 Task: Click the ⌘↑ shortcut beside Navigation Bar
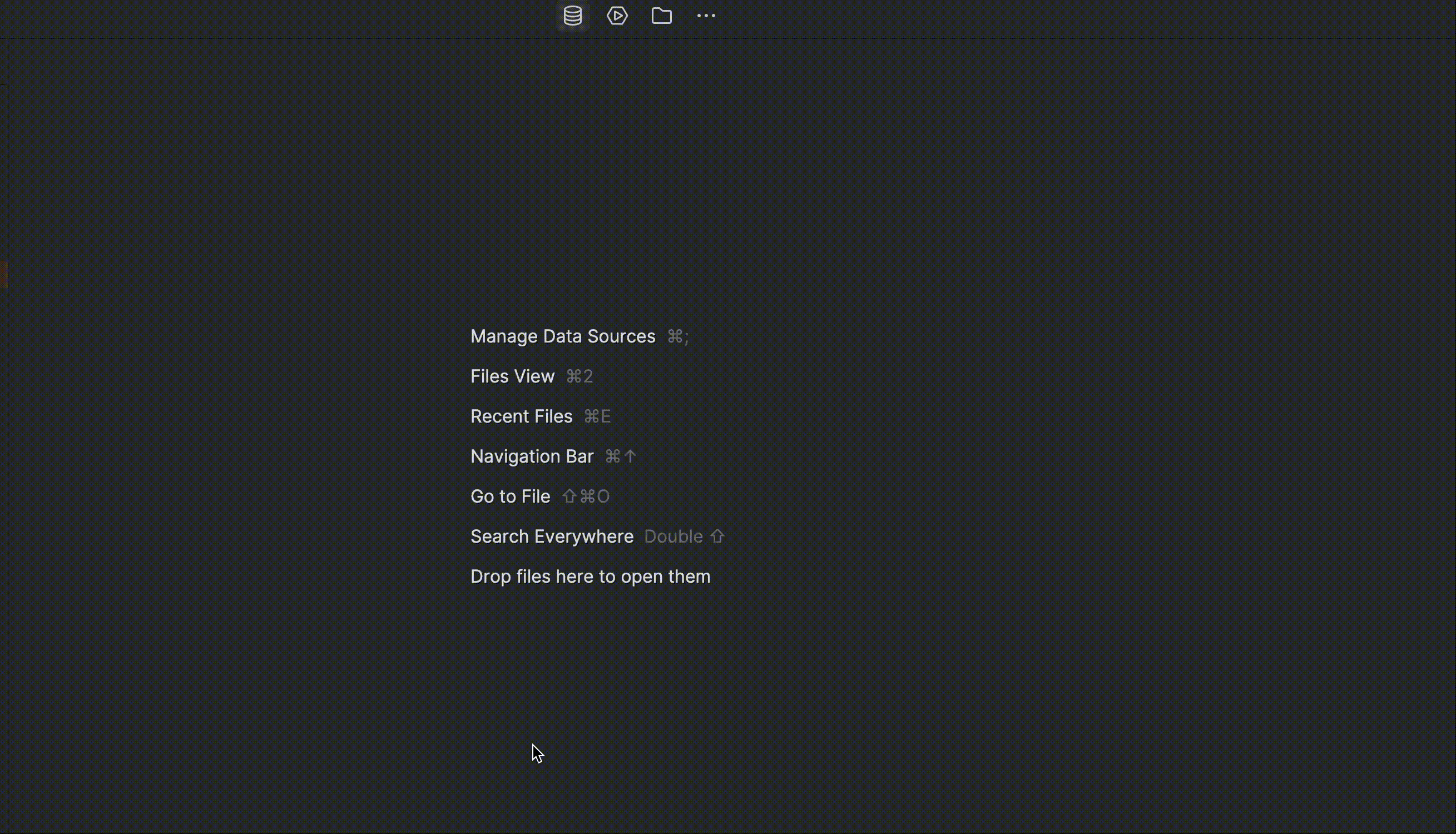(620, 456)
